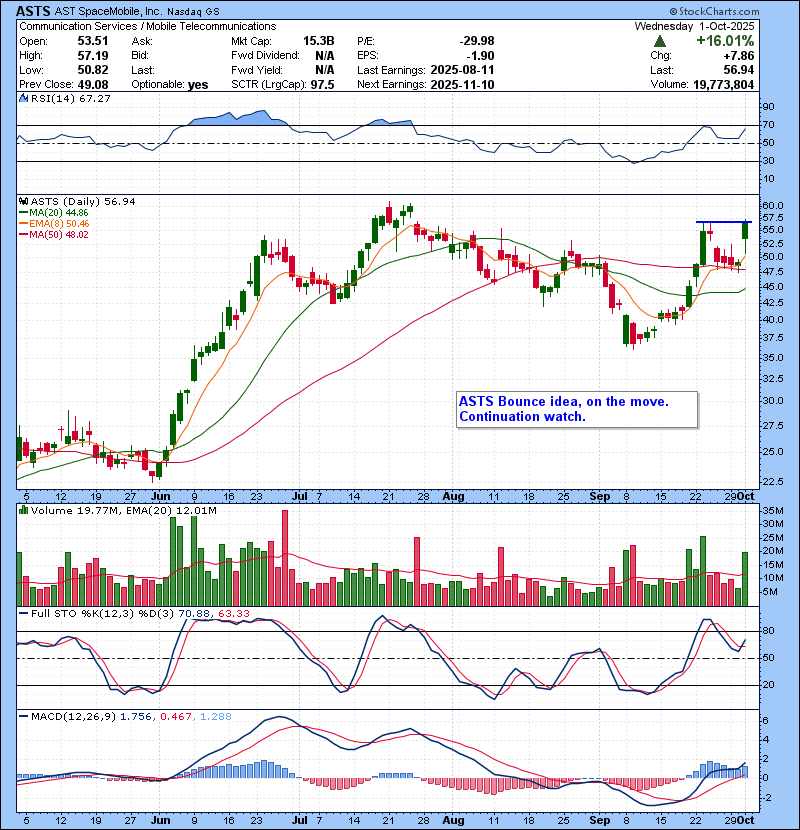Screen dimensions: 800x830
Task: Click the RSI(14) indicator icon
Action: click(23, 98)
